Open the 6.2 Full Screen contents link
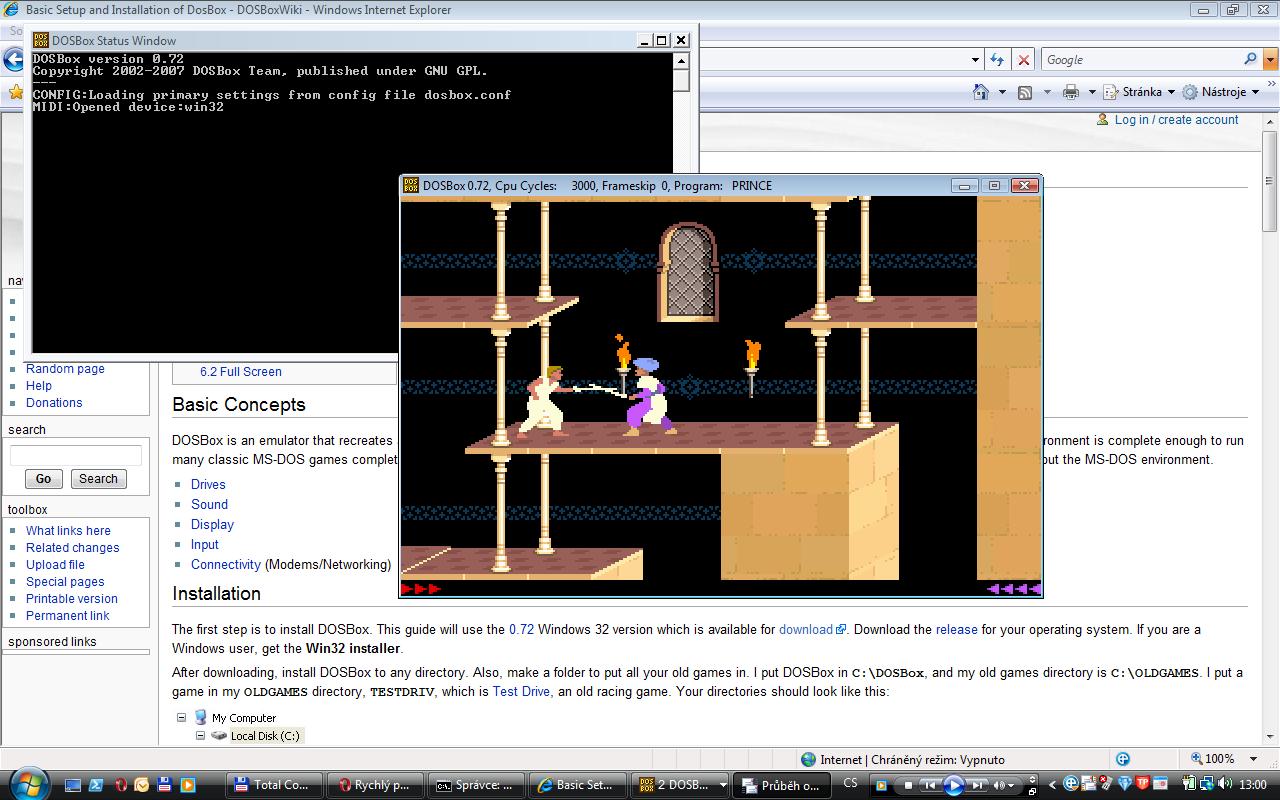The image size is (1280, 800). click(x=241, y=372)
